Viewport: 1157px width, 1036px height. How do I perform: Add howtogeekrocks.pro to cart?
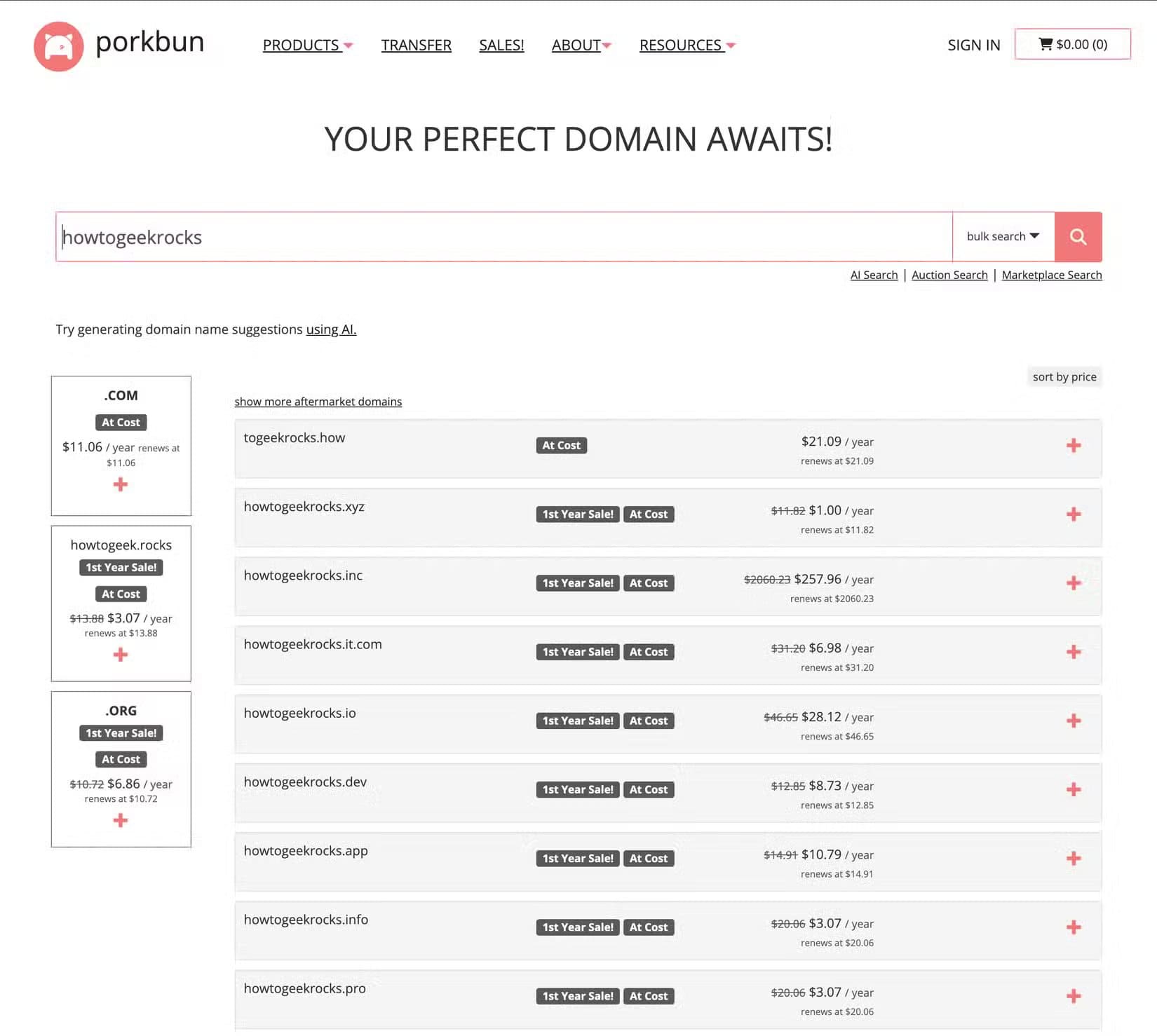[x=1074, y=996]
